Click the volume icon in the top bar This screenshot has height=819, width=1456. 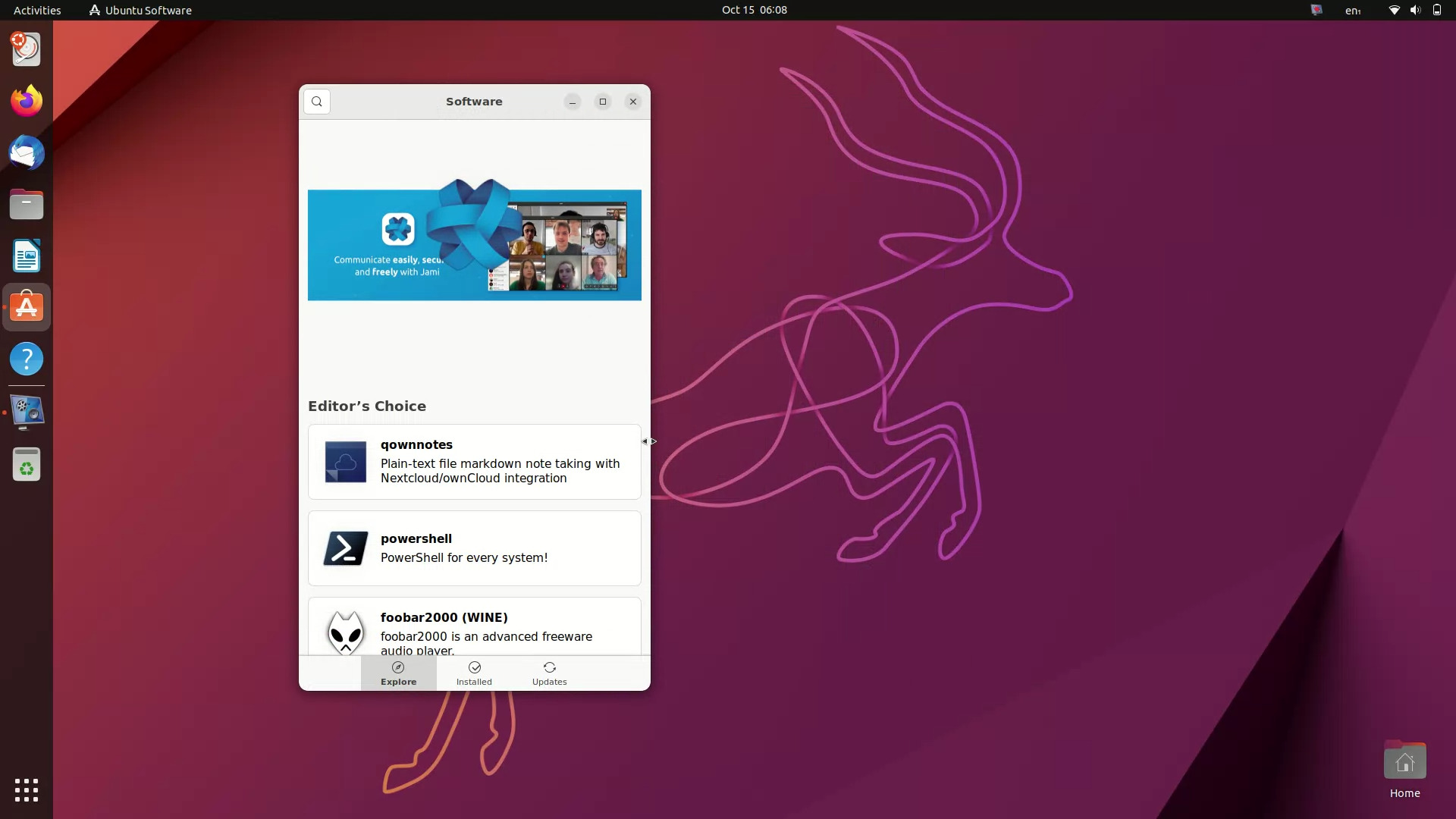tap(1415, 10)
